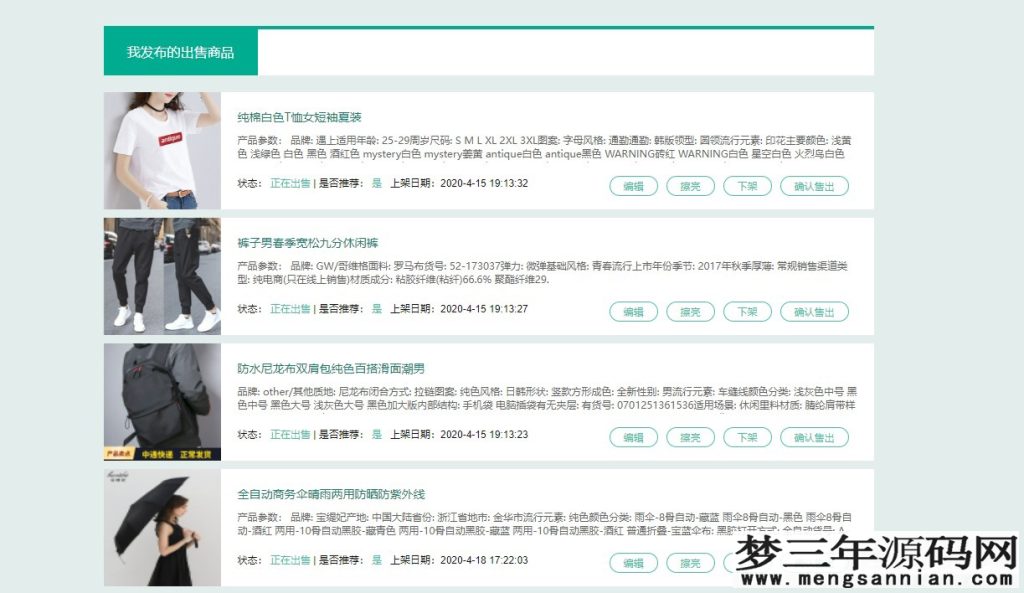Viewport: 1024px width, 593px height.
Task: Click 下架 button on the white T-shirt listing
Action: (746, 186)
